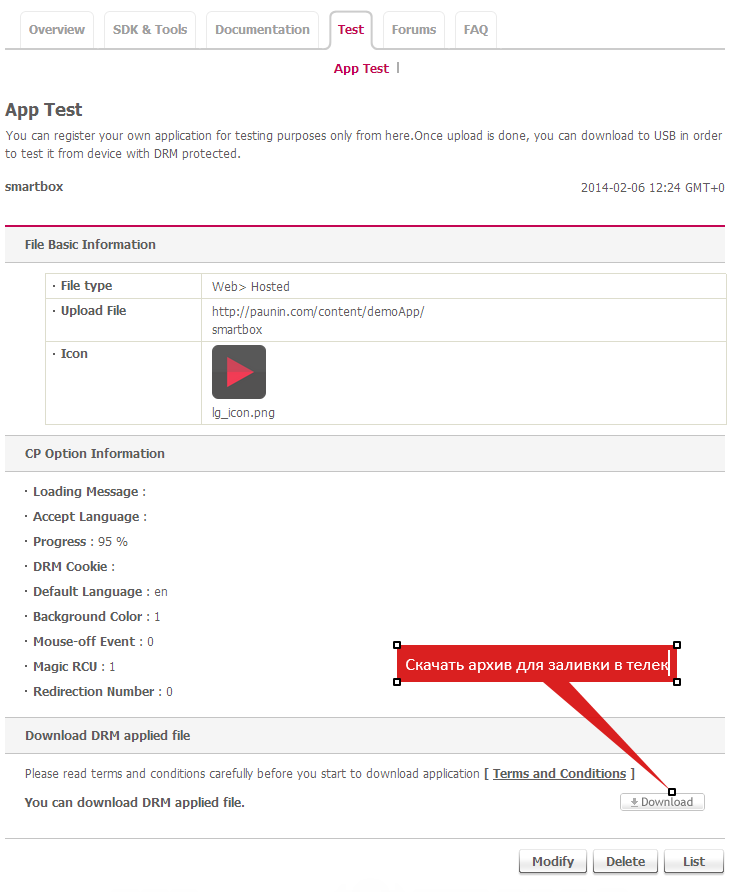Image resolution: width=741 pixels, height=892 pixels.
Task: Open the Overview tab
Action: click(57, 30)
